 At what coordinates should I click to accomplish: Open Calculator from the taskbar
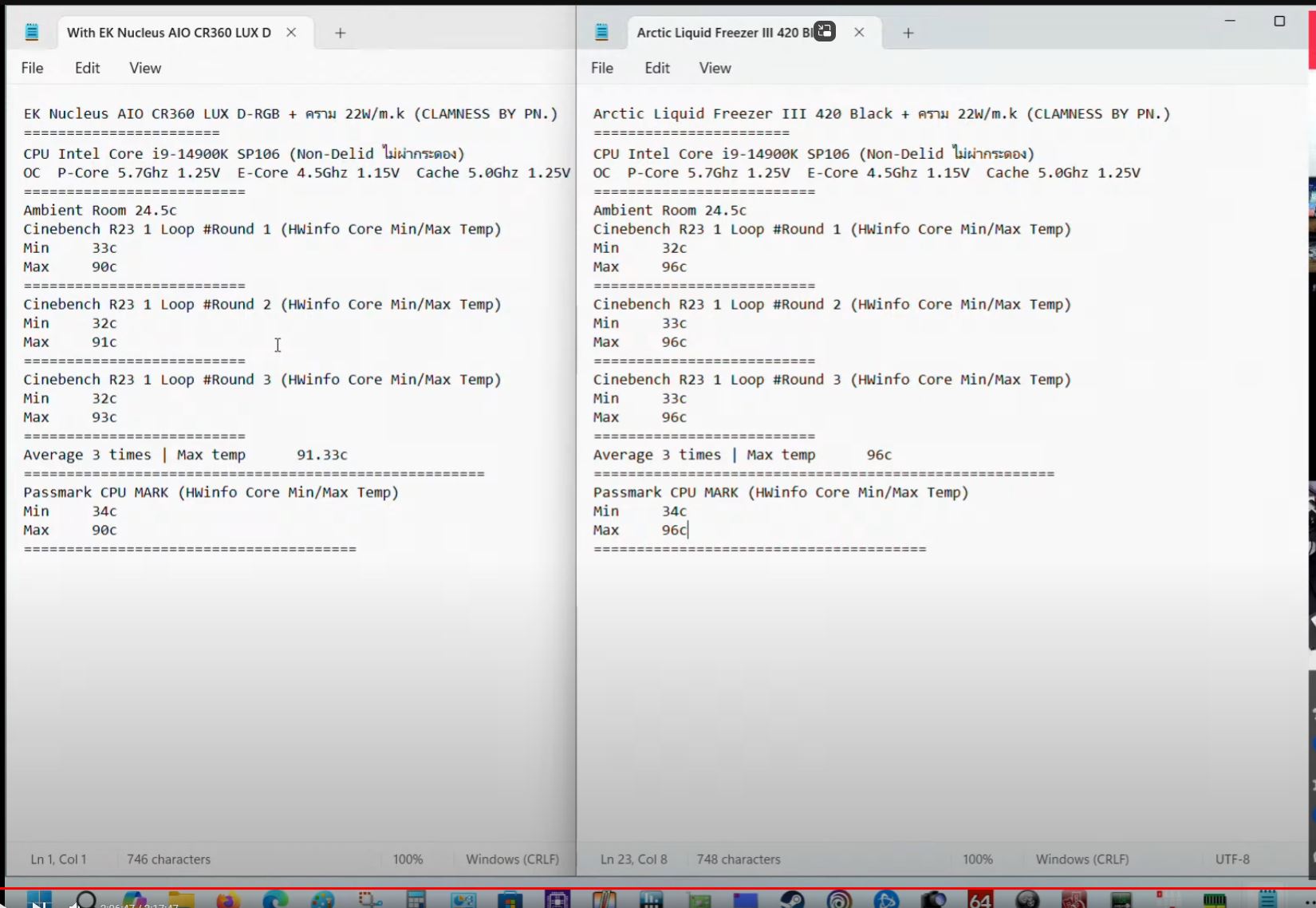click(416, 901)
